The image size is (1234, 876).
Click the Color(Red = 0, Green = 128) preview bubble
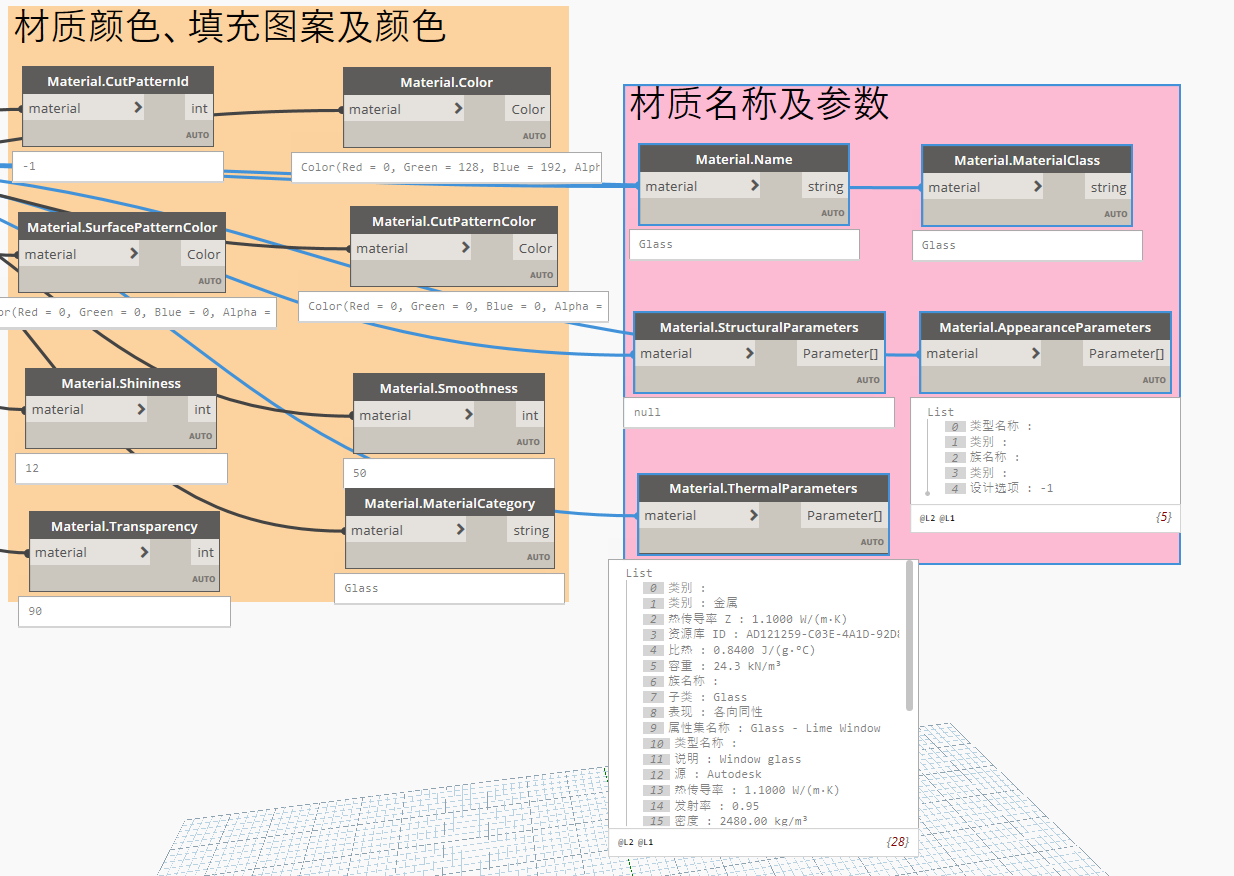click(447, 167)
